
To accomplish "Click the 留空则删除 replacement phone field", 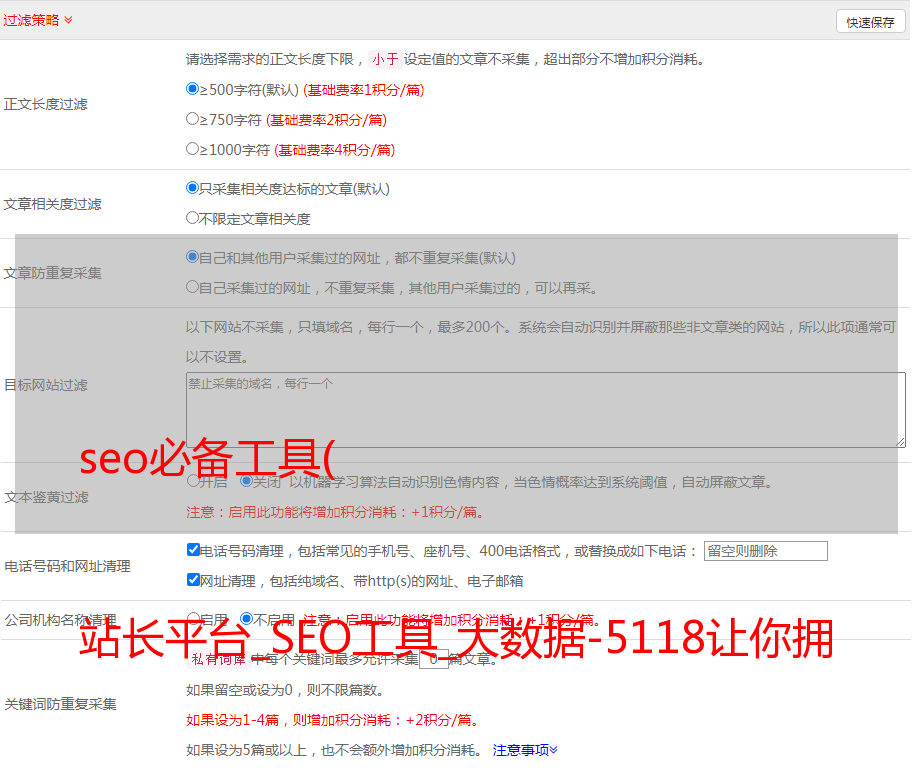I will (765, 551).
